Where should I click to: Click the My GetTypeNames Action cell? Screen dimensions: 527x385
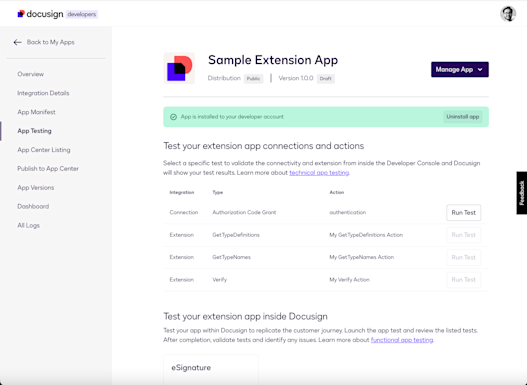[x=361, y=257]
